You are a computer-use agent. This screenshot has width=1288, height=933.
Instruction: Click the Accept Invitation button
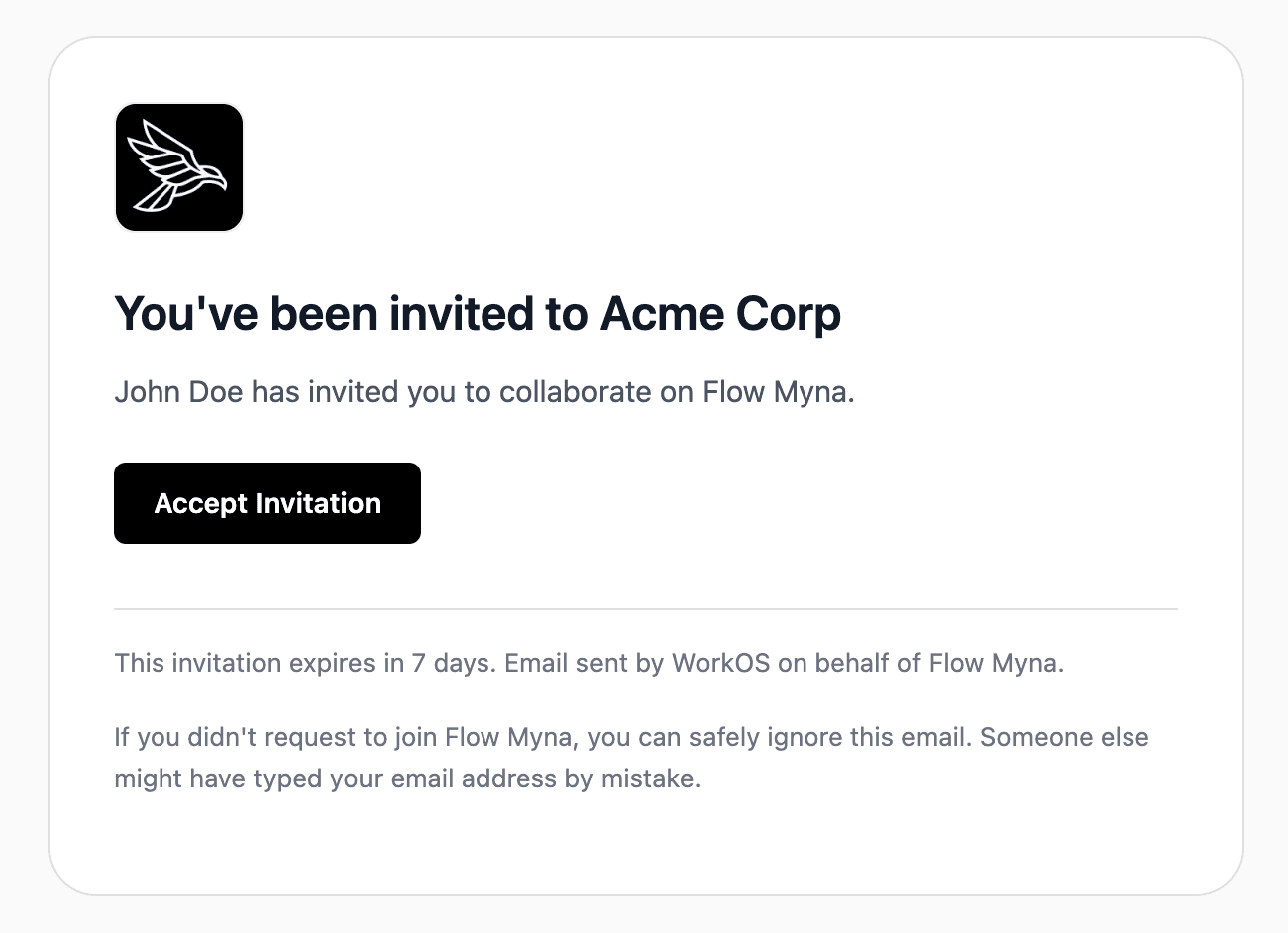pos(266,503)
